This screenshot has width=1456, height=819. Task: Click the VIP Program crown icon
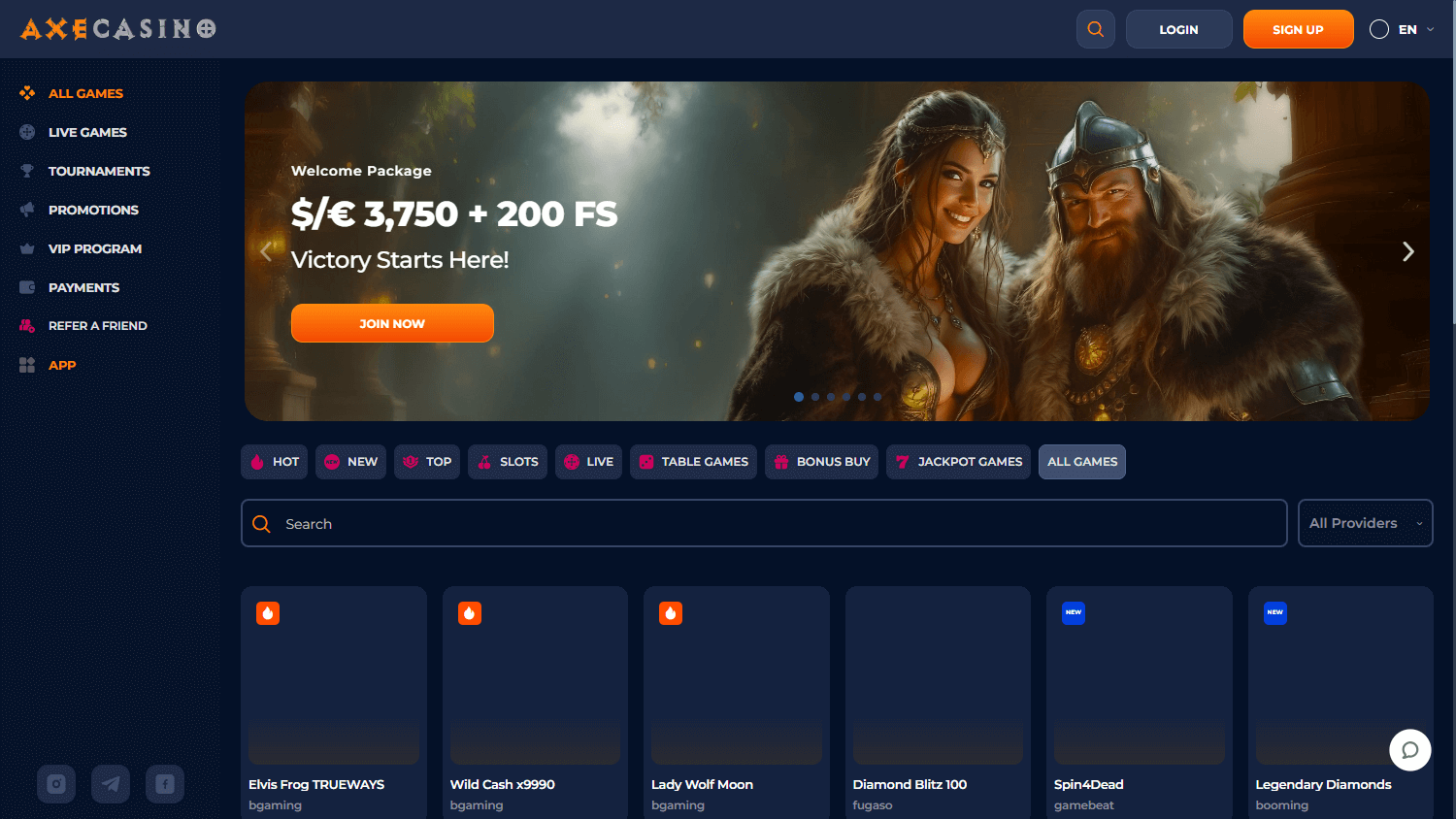click(27, 248)
